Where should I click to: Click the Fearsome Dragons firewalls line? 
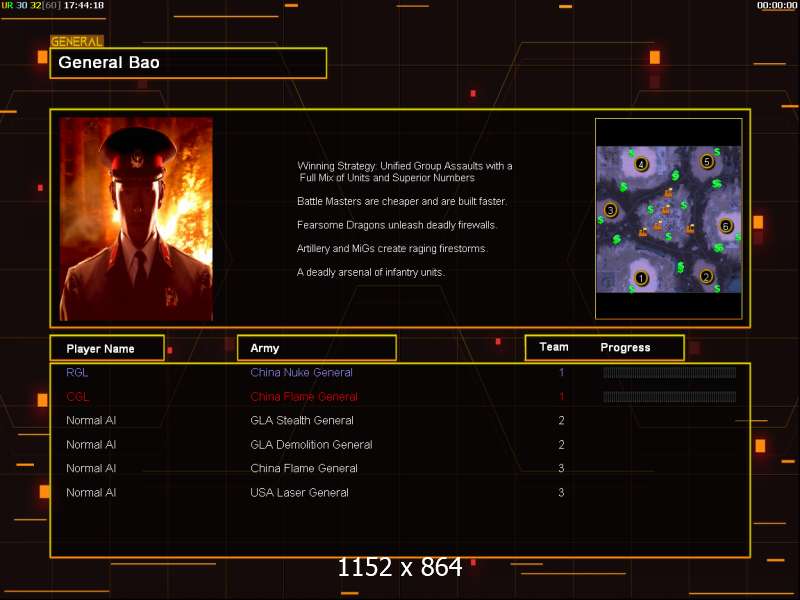[x=397, y=225]
